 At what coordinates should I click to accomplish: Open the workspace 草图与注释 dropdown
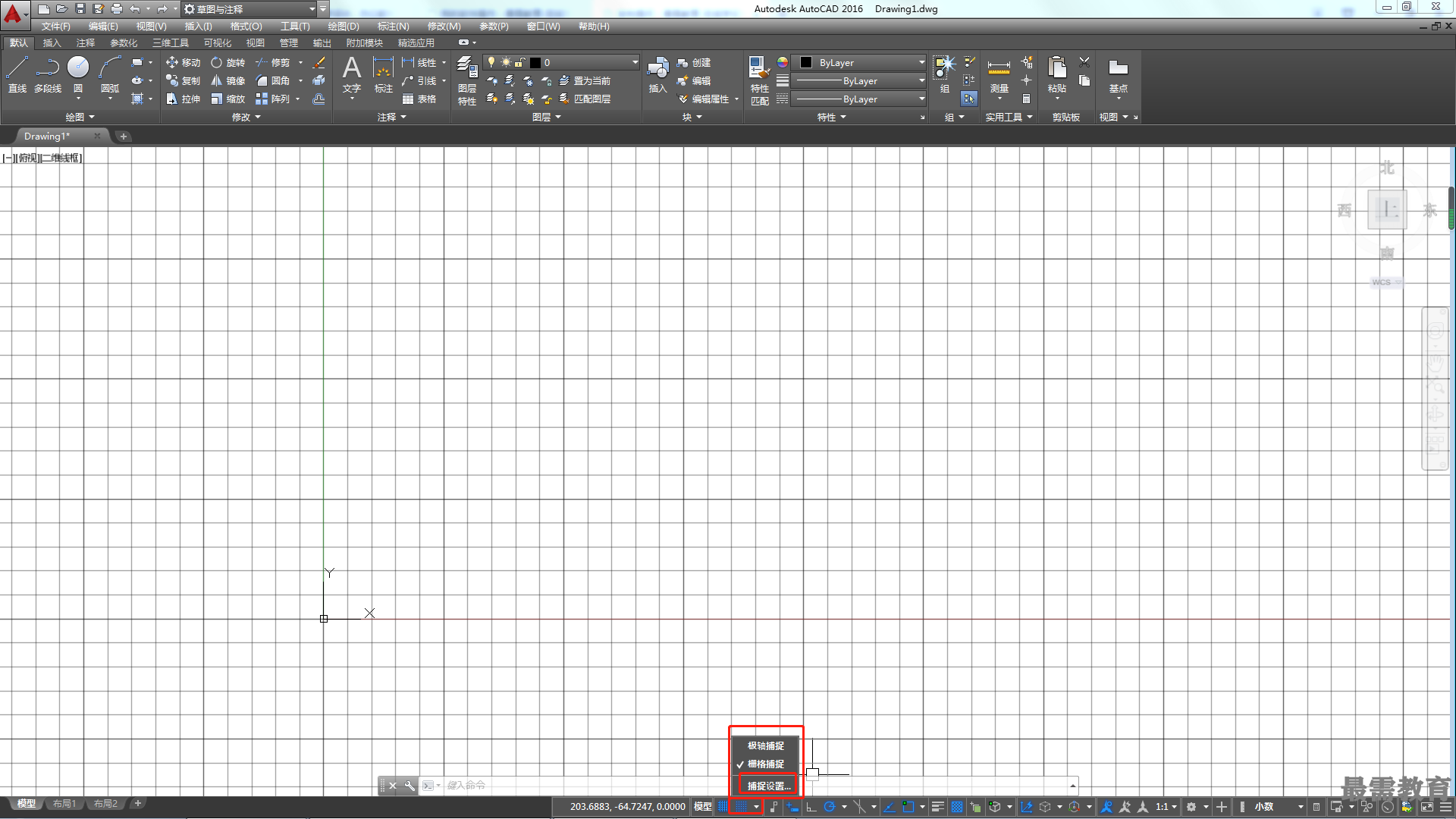point(249,9)
